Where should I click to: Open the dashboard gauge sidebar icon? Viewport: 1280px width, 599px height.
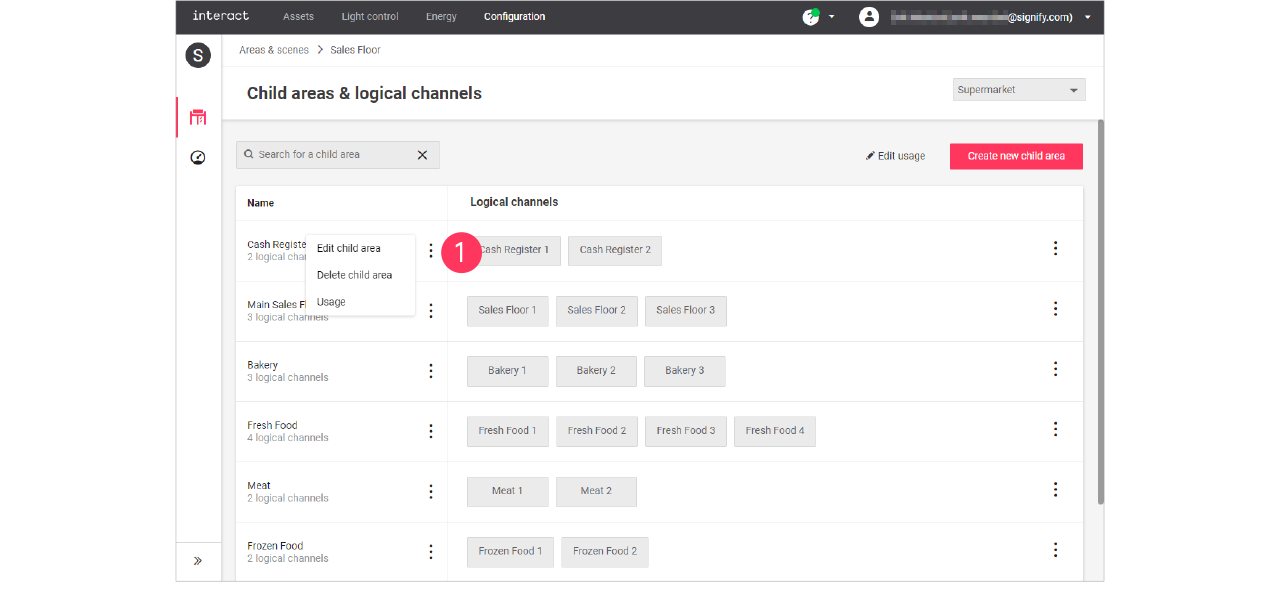pos(198,158)
